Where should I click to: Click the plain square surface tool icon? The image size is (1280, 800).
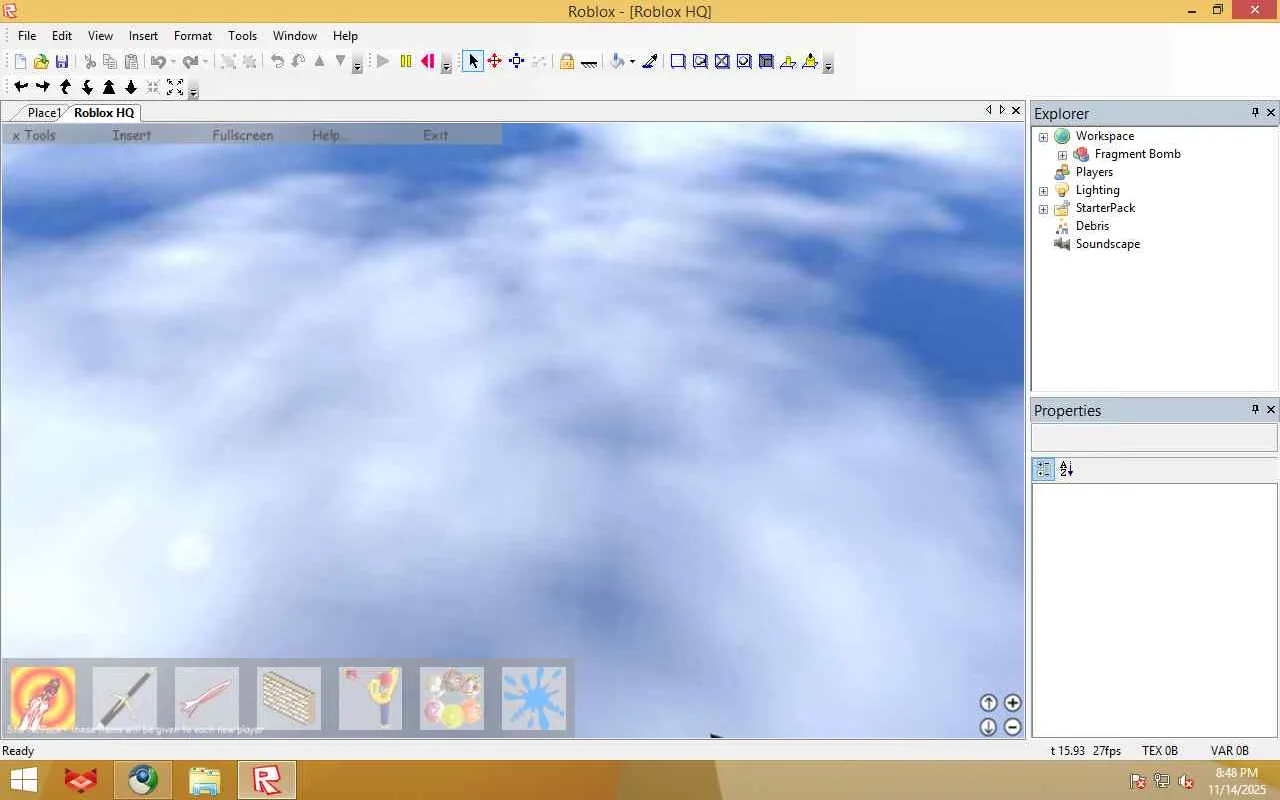[x=678, y=62]
